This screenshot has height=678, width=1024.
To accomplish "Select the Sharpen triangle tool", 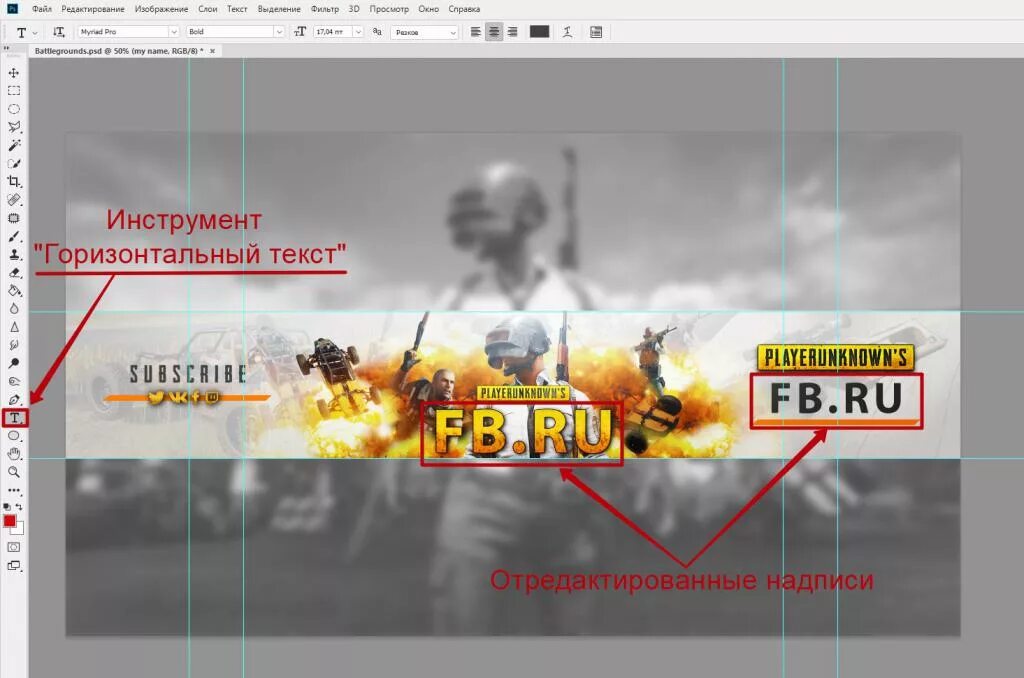I will [14, 327].
